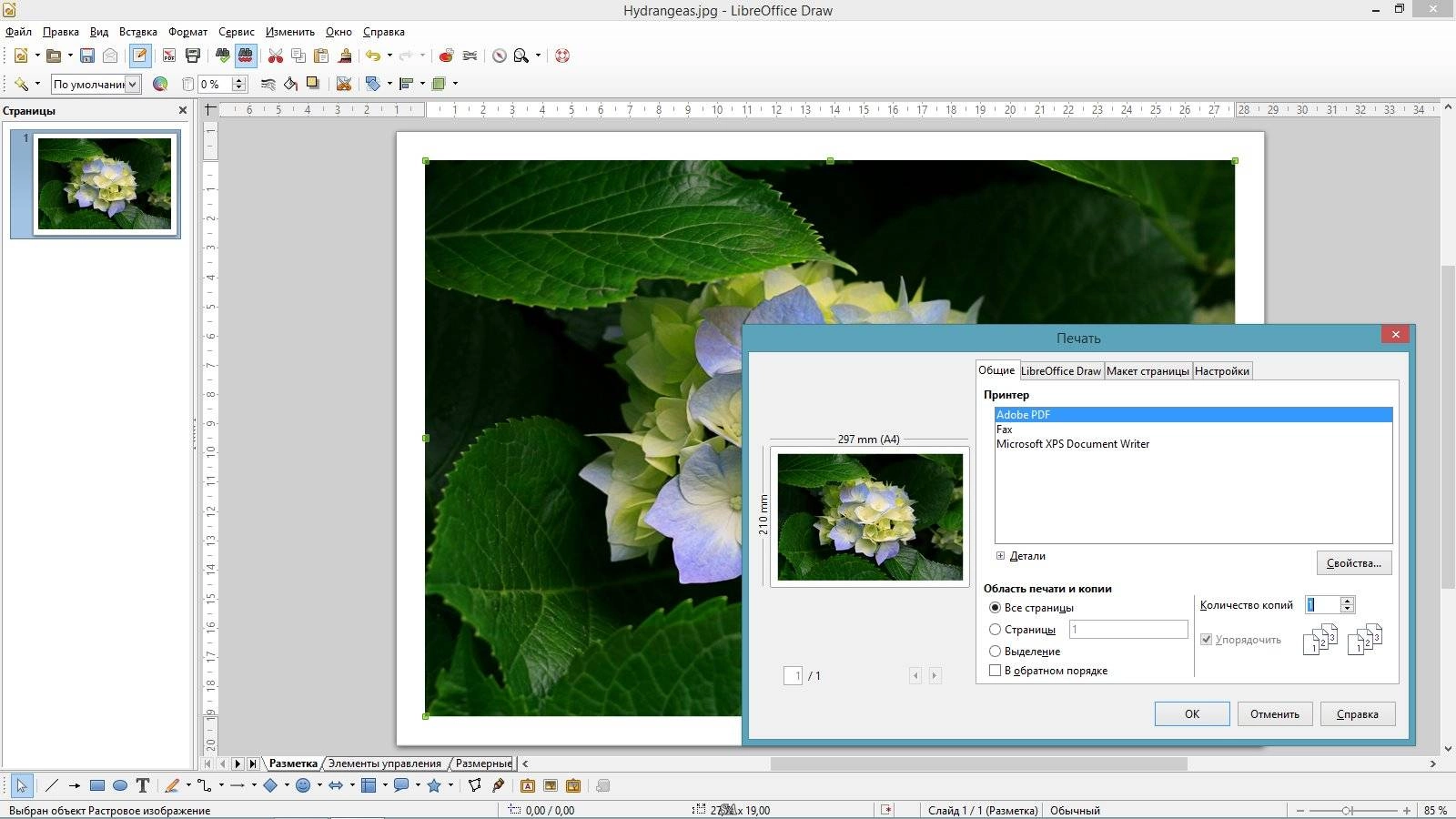Open the 'Формат' menu
This screenshot has height=819, width=1456.
tap(187, 32)
